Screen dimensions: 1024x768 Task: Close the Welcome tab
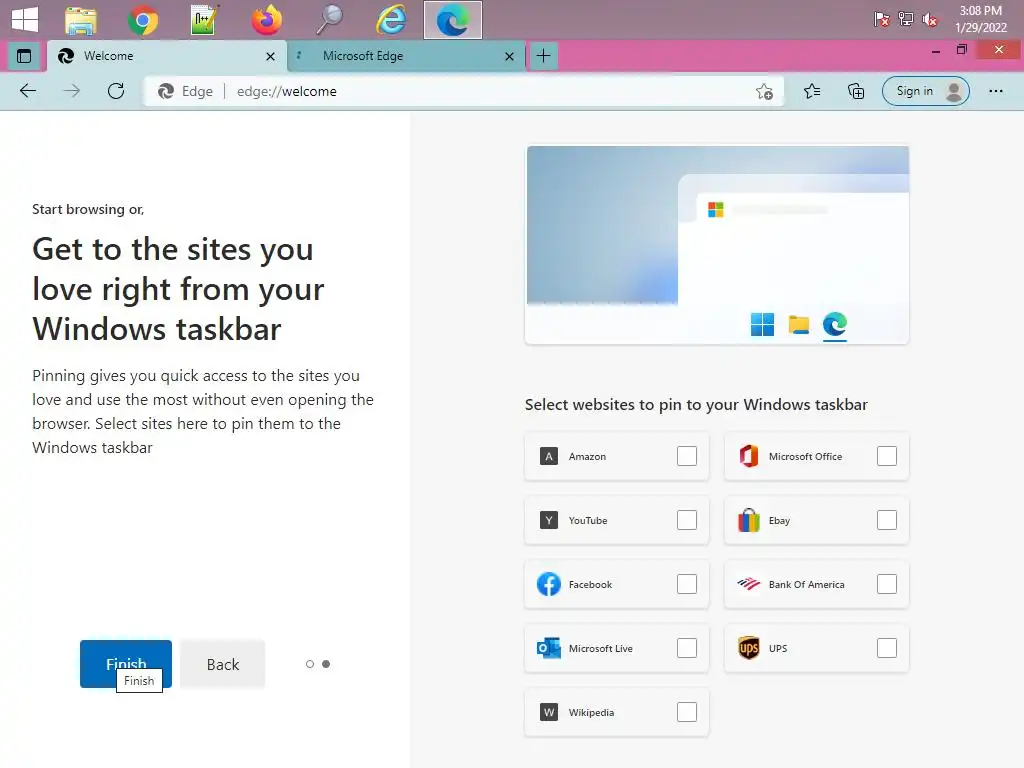point(270,57)
